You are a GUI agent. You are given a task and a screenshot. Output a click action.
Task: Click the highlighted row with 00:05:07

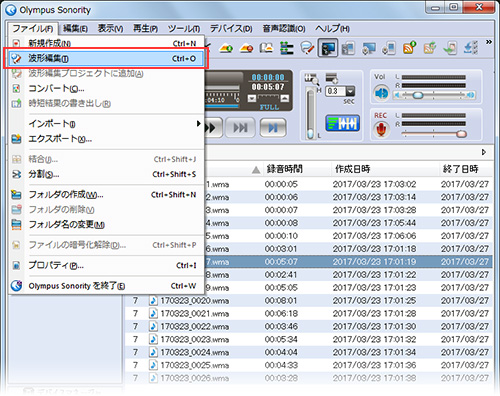[348, 262]
